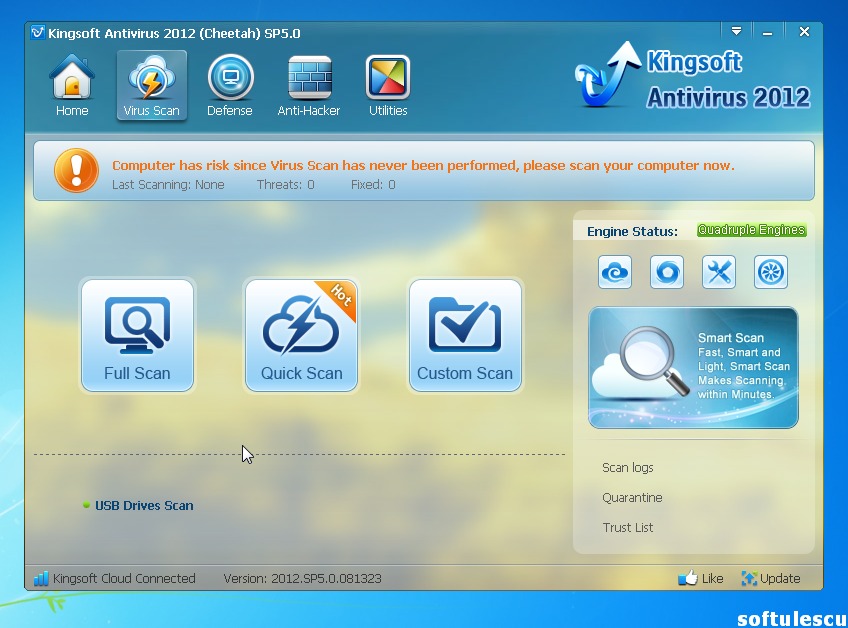Click the Smart Scan banner
848x628 pixels.
point(693,368)
